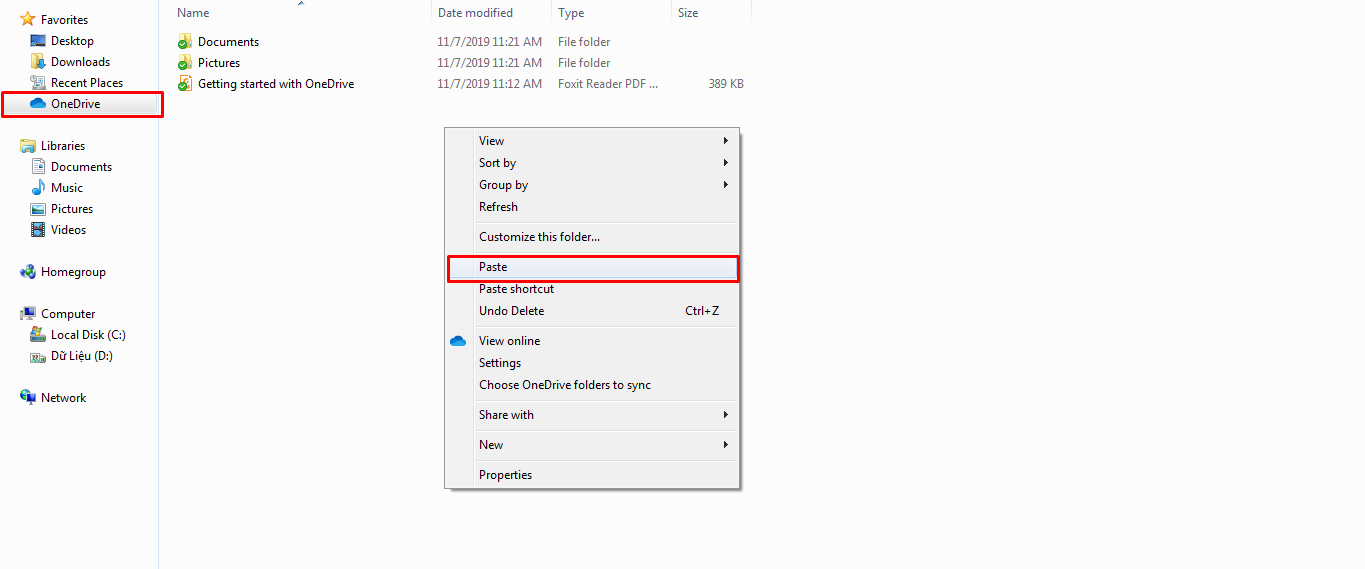This screenshot has height=569, width=1365.
Task: Select the Pictures folder name in file list
Action: (x=219, y=63)
